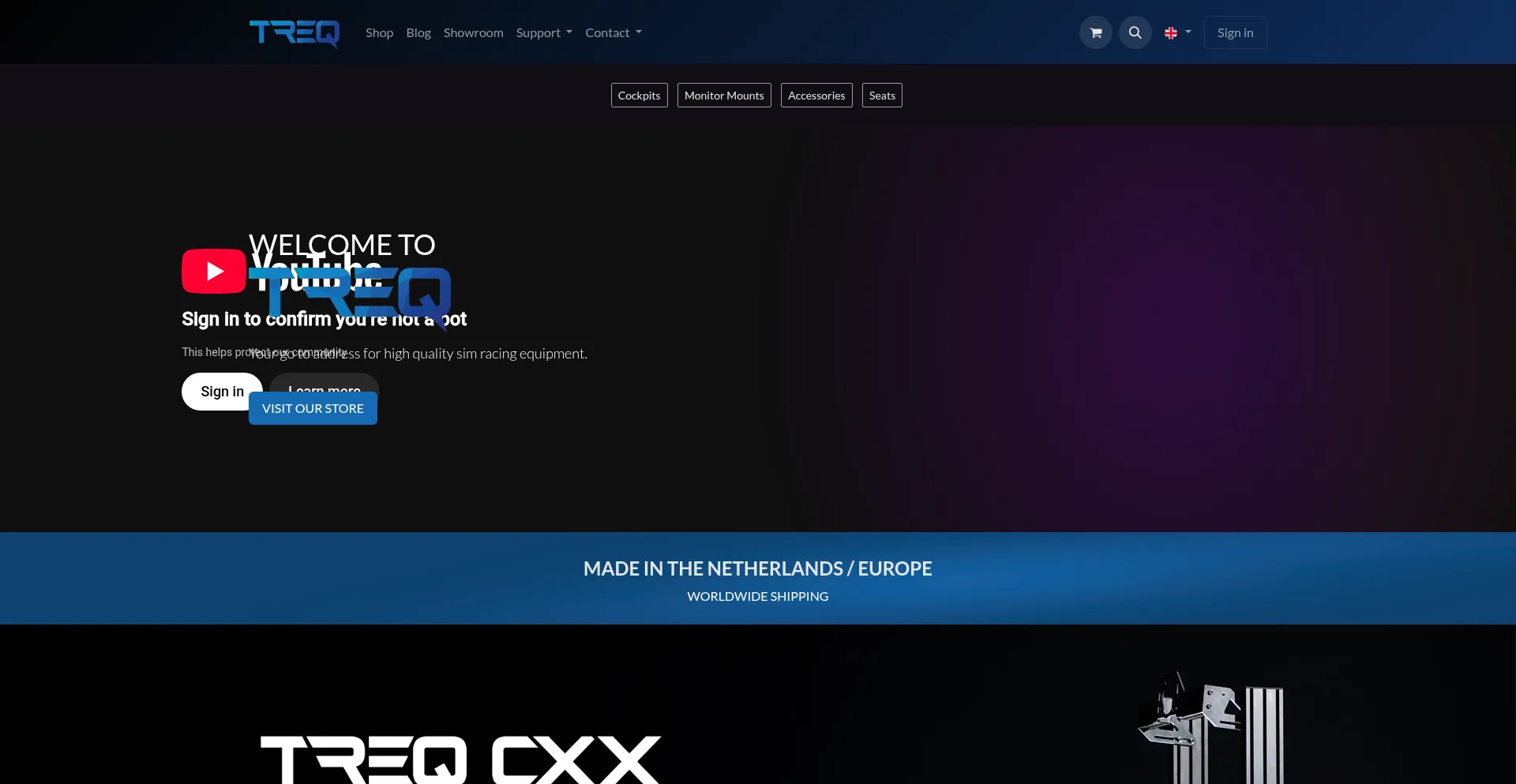Open the site search
Screen dimensions: 1516x784
(1135, 32)
